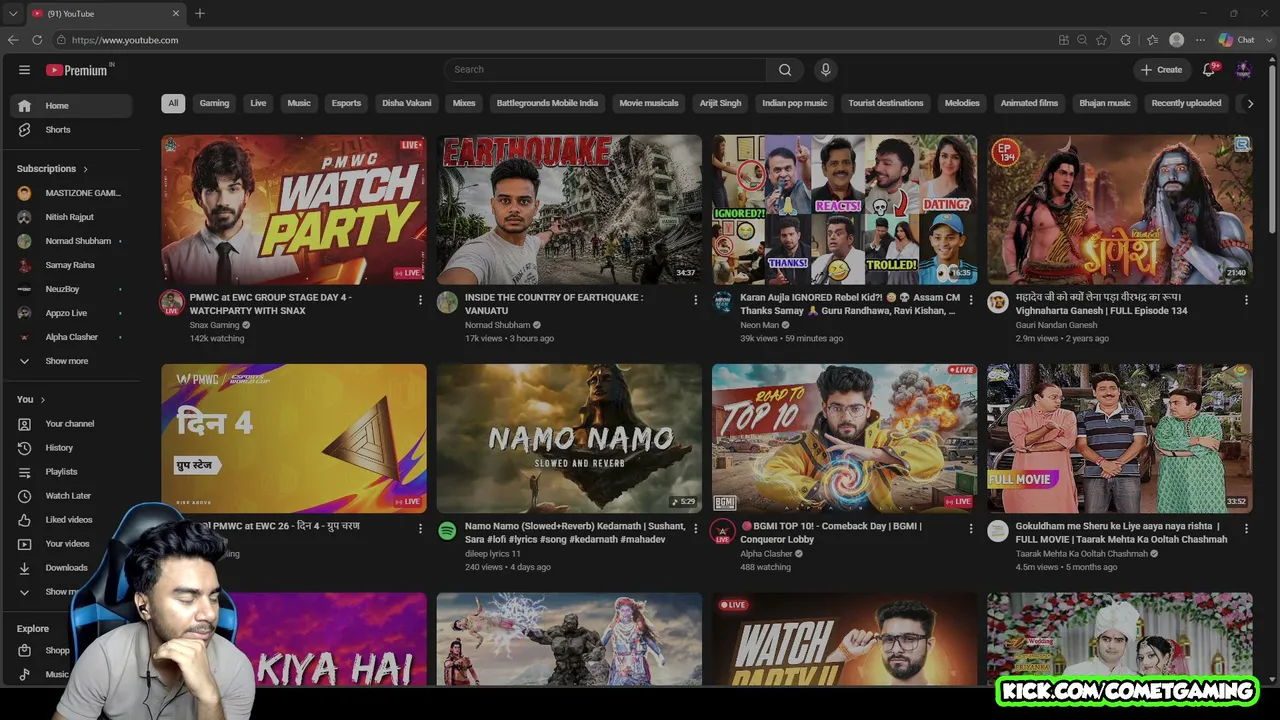Image resolution: width=1280 pixels, height=720 pixels.
Task: Open the browser favorites list icon
Action: point(1152,40)
